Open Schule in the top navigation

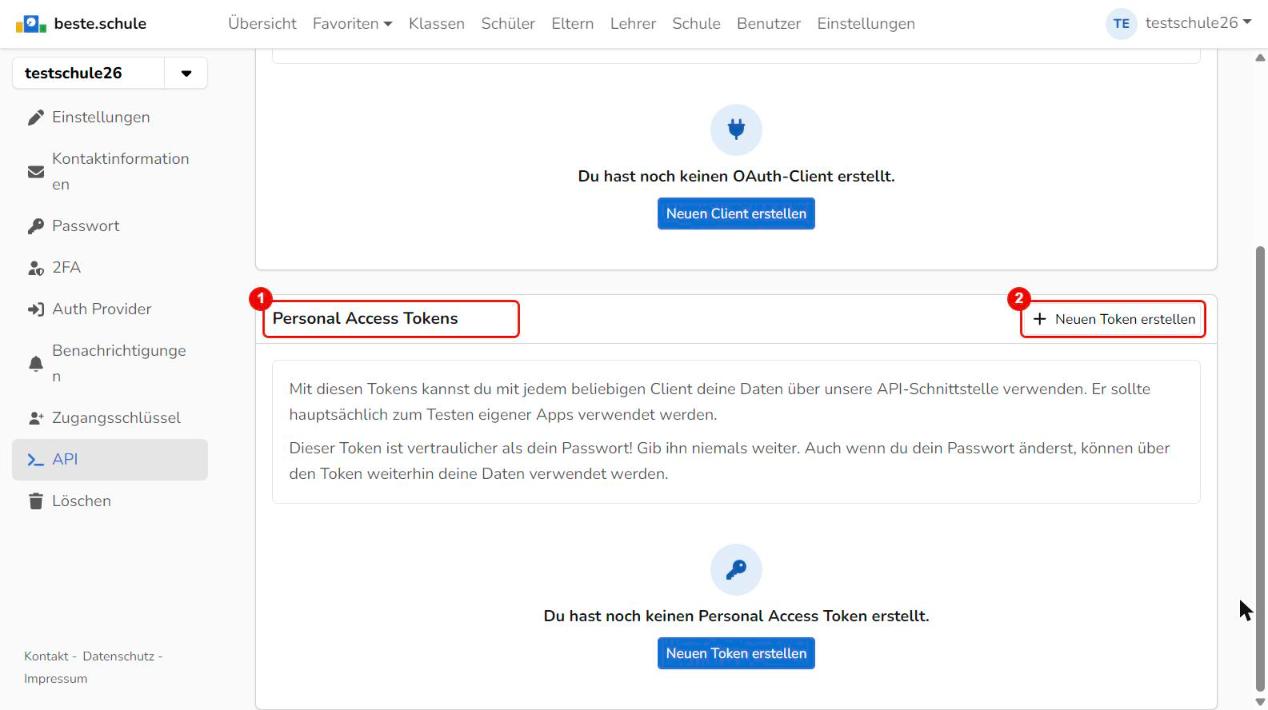point(696,23)
